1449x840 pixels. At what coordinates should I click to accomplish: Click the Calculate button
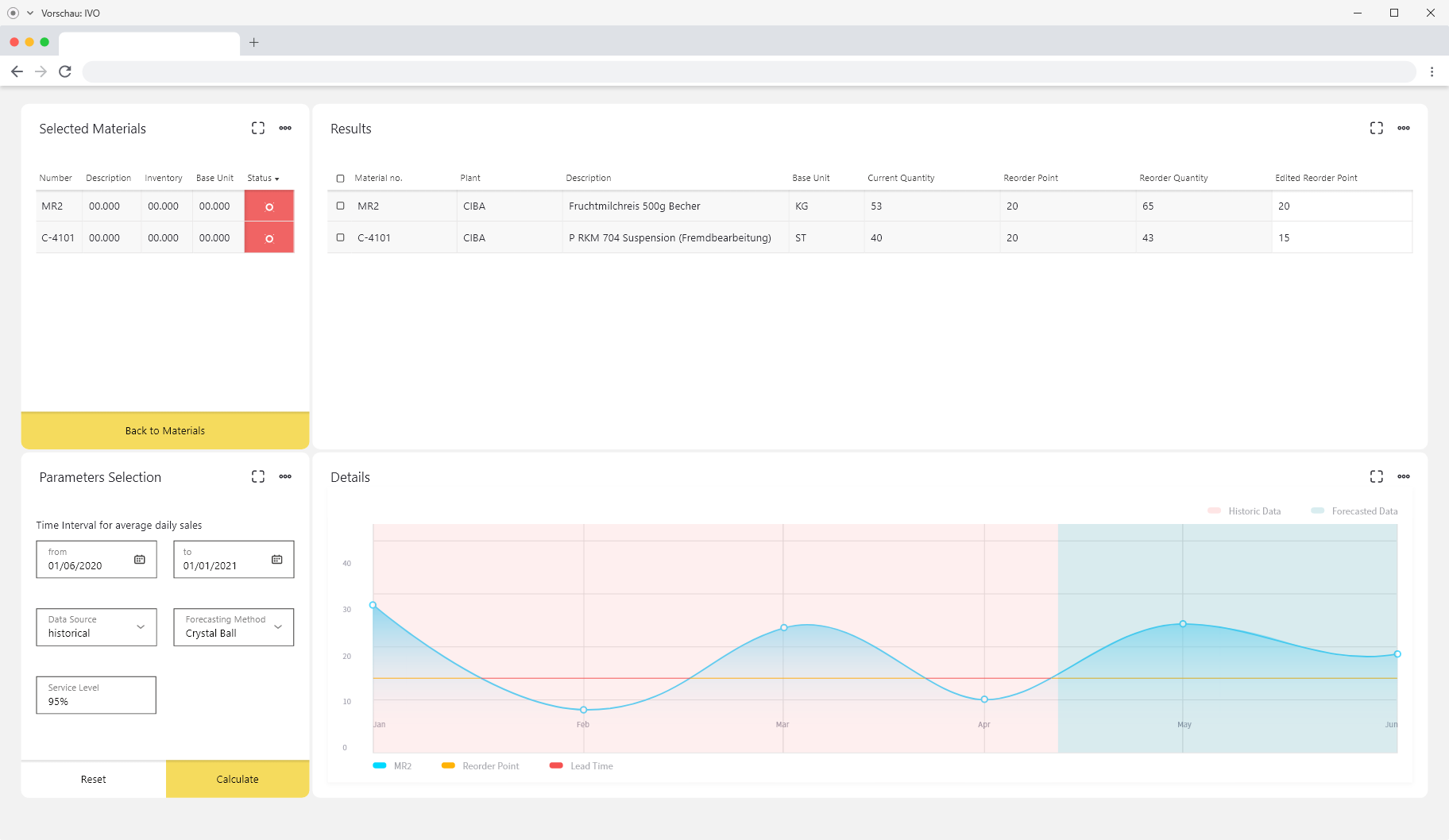point(238,779)
